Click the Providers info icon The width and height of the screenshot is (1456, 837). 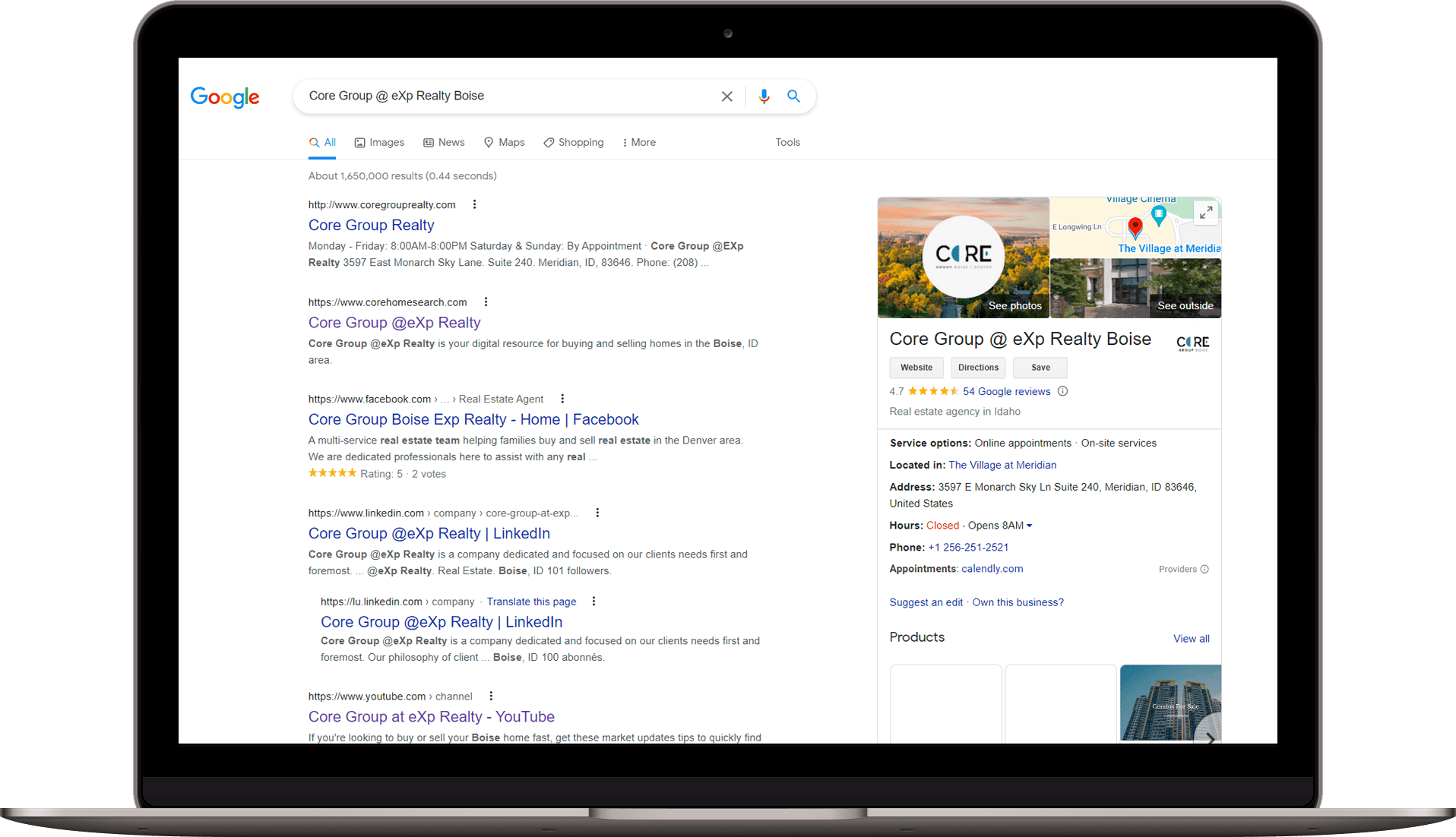coord(1204,569)
